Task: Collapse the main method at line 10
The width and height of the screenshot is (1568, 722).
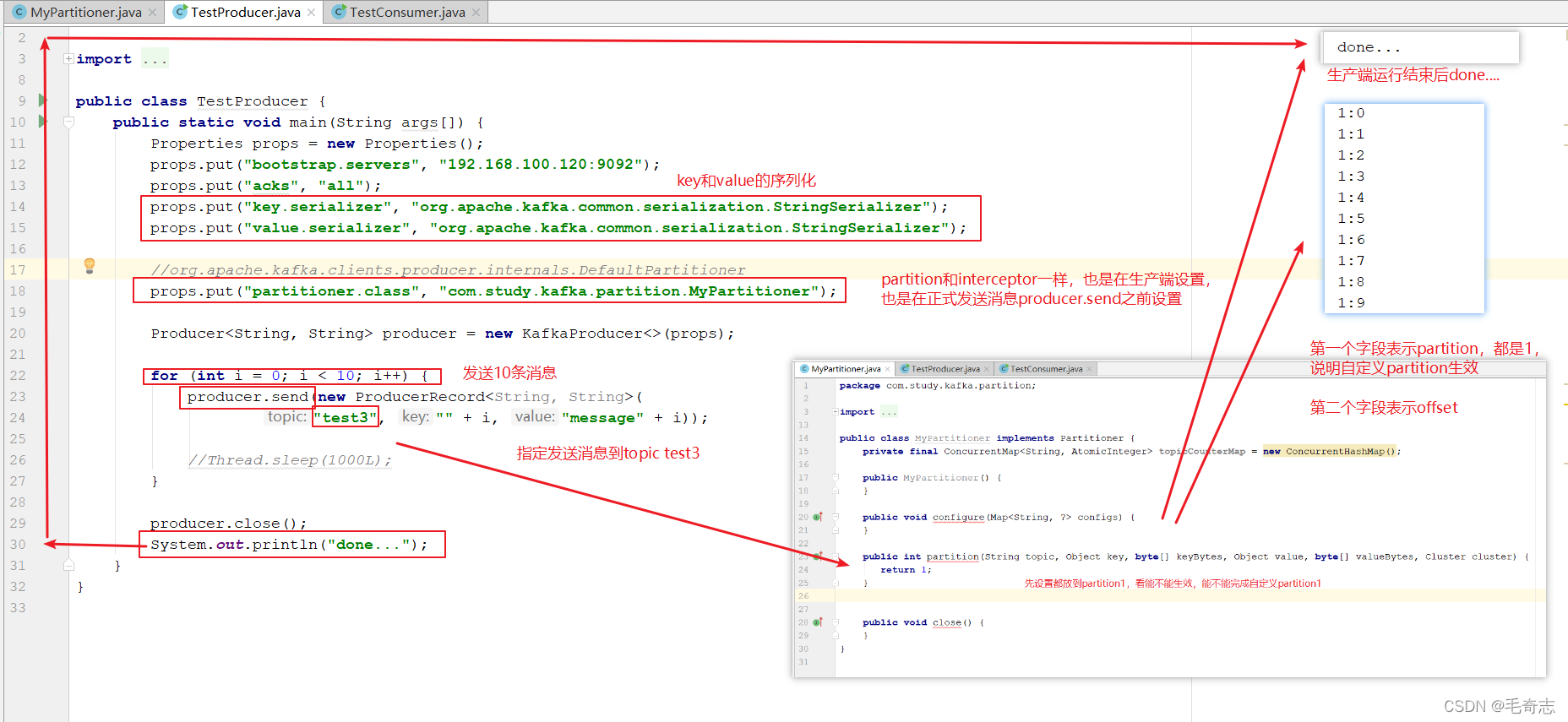Action: pyautogui.click(x=68, y=122)
